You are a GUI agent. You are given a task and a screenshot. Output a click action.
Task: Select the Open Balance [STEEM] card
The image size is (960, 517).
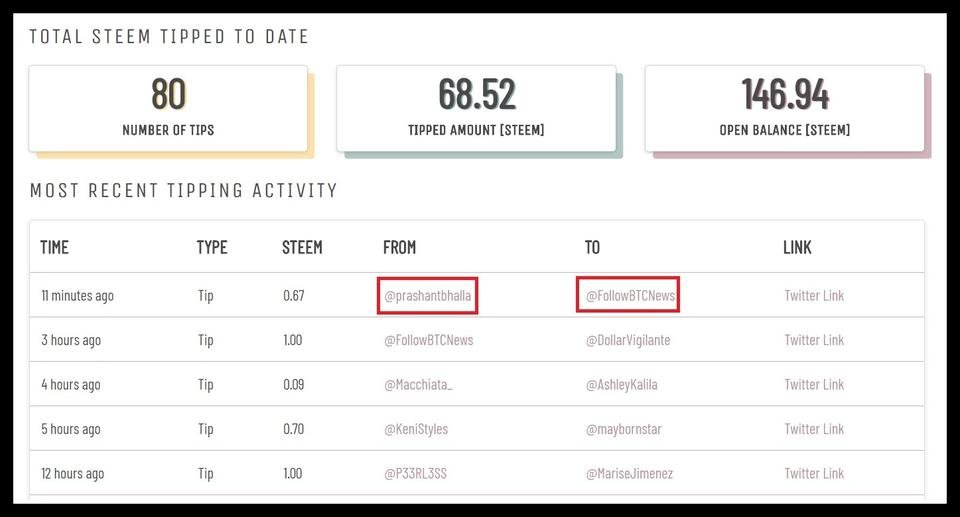click(784, 108)
